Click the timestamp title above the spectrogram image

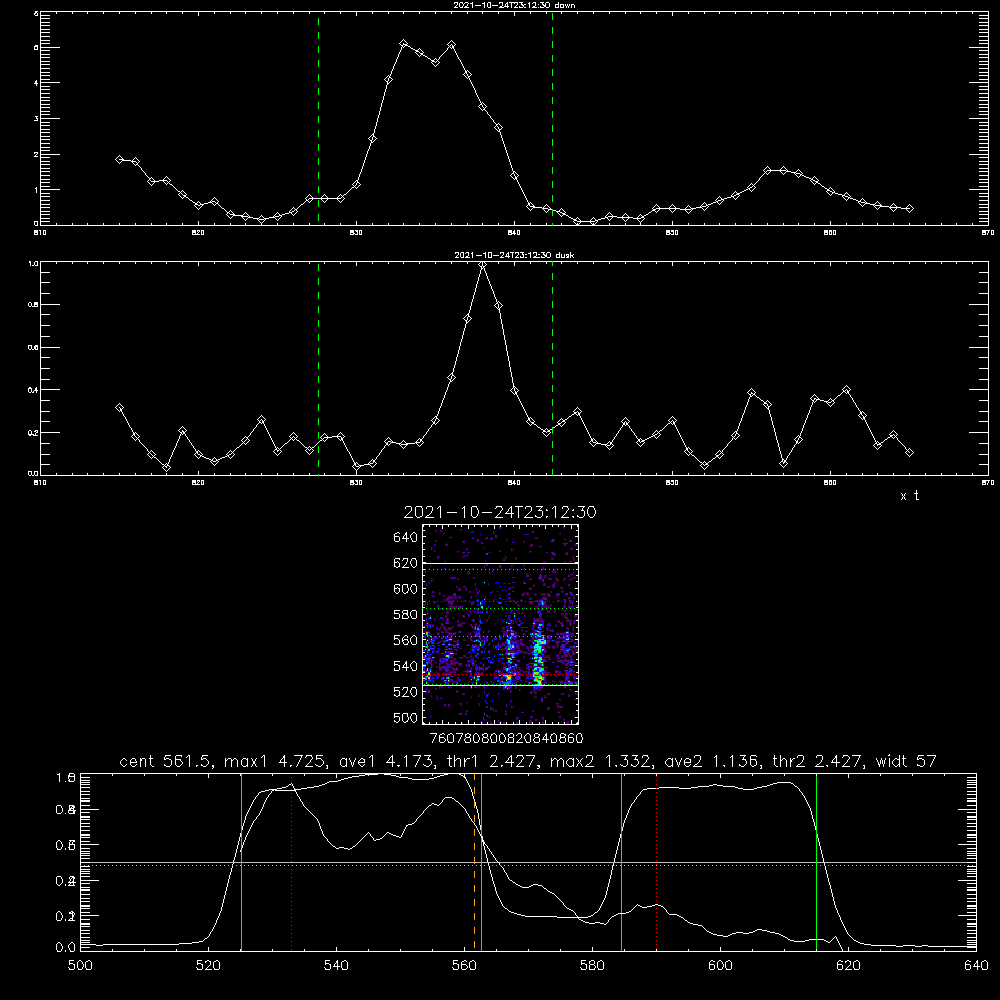coord(500,512)
